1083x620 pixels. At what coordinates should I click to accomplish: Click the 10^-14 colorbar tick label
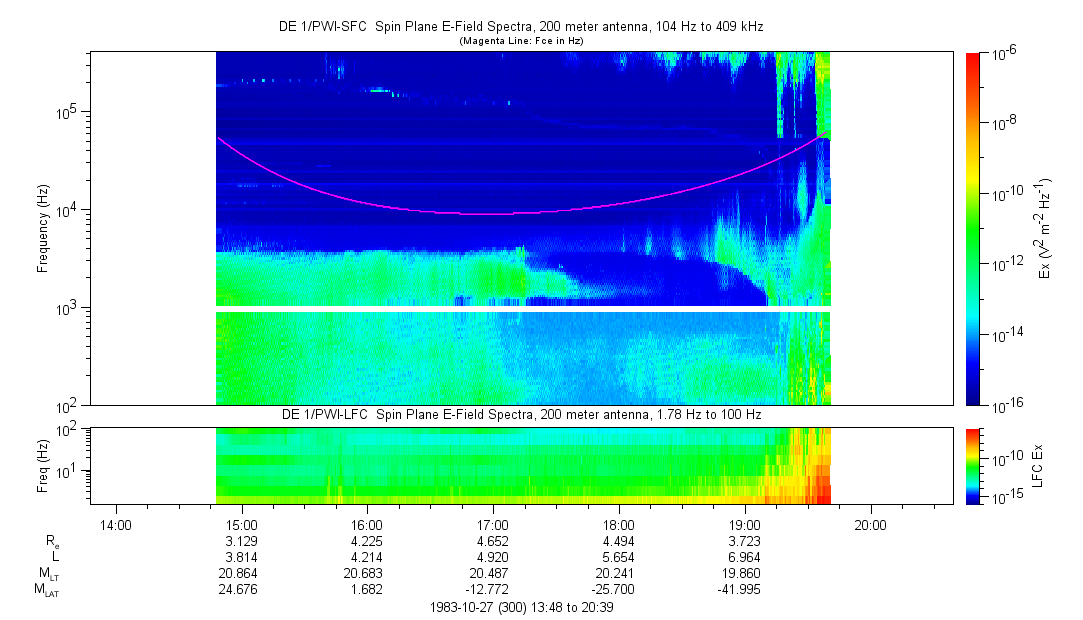1006,334
